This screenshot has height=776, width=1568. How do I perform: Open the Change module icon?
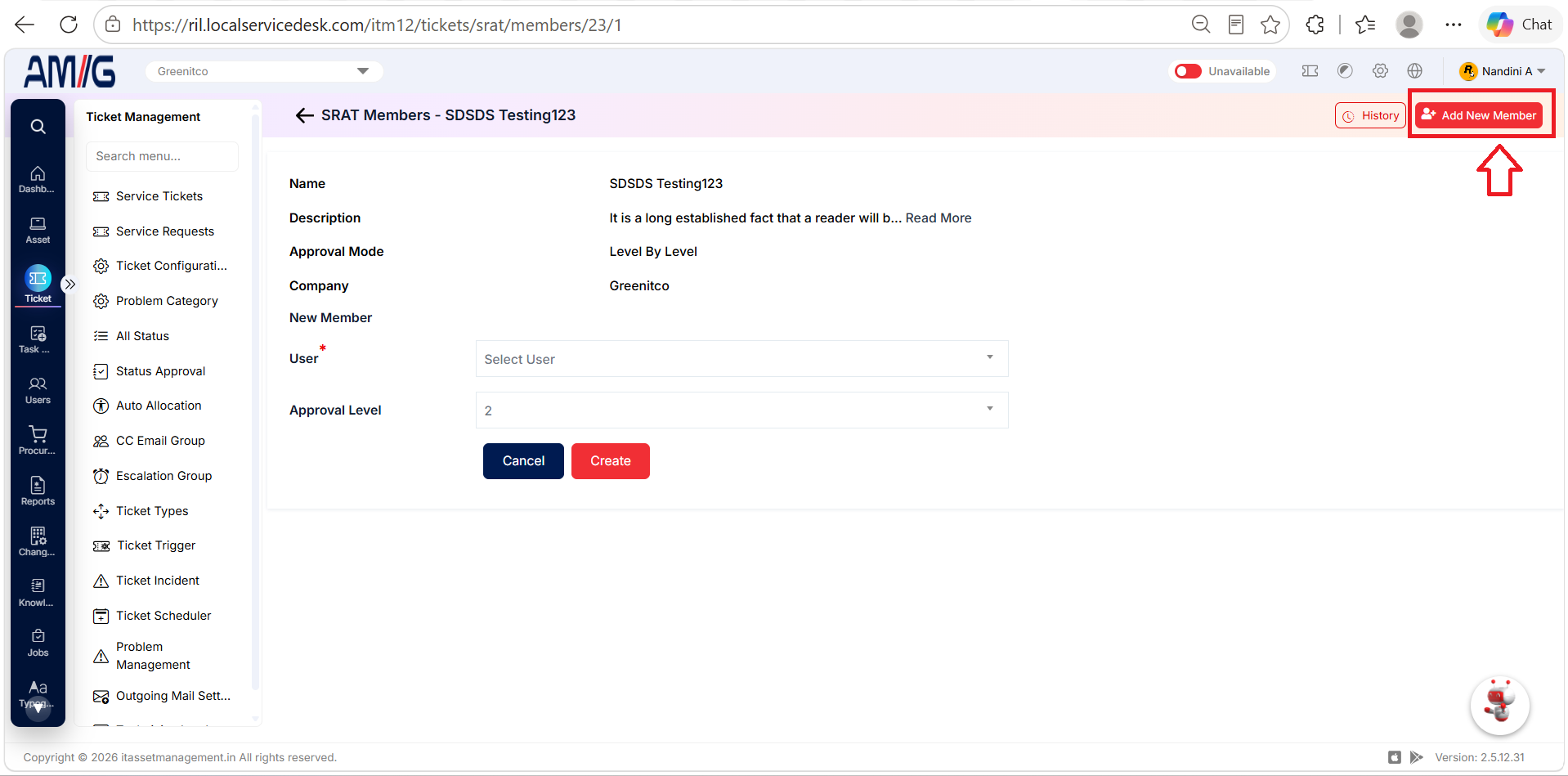38,542
